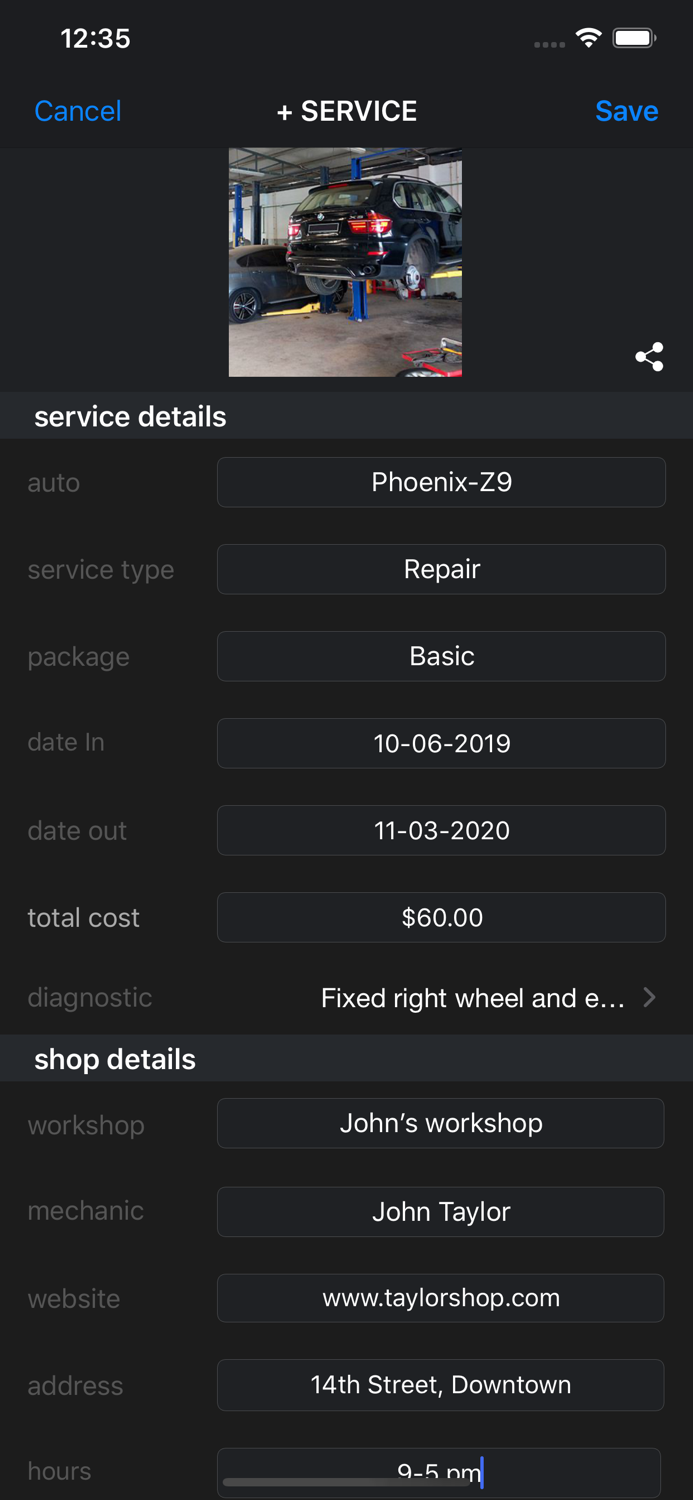
Task: Tap the Wi-Fi icon in the status bar
Action: pos(588,37)
